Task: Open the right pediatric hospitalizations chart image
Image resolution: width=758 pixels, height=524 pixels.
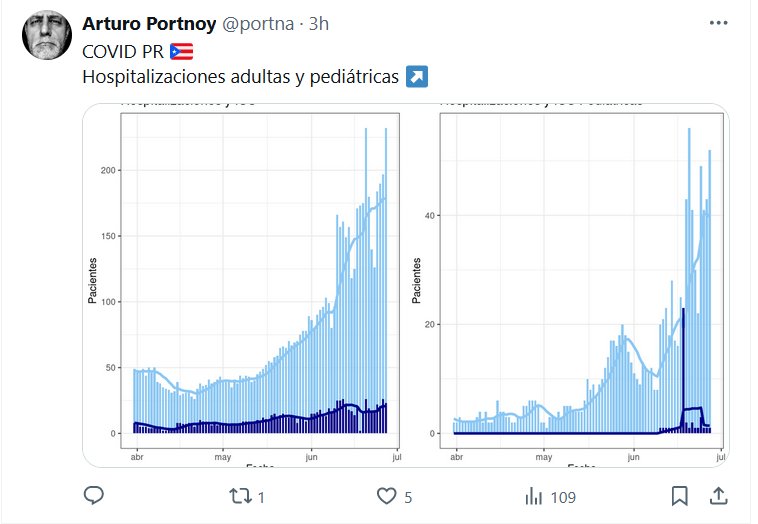Action: click(x=582, y=285)
